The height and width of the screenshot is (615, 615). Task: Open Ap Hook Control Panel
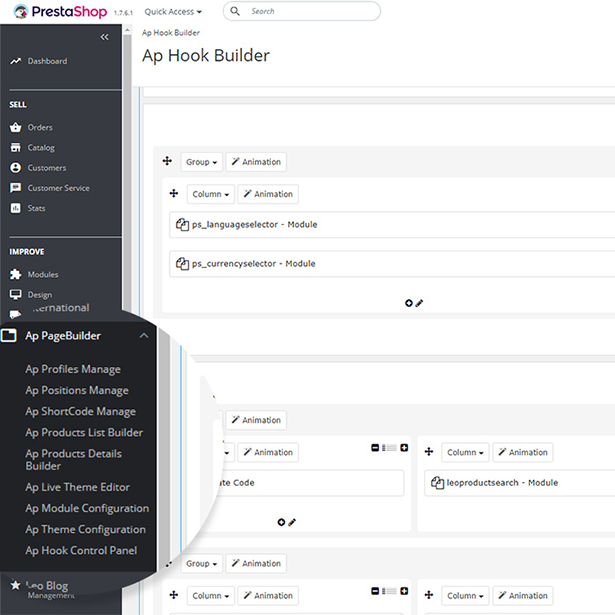(81, 551)
